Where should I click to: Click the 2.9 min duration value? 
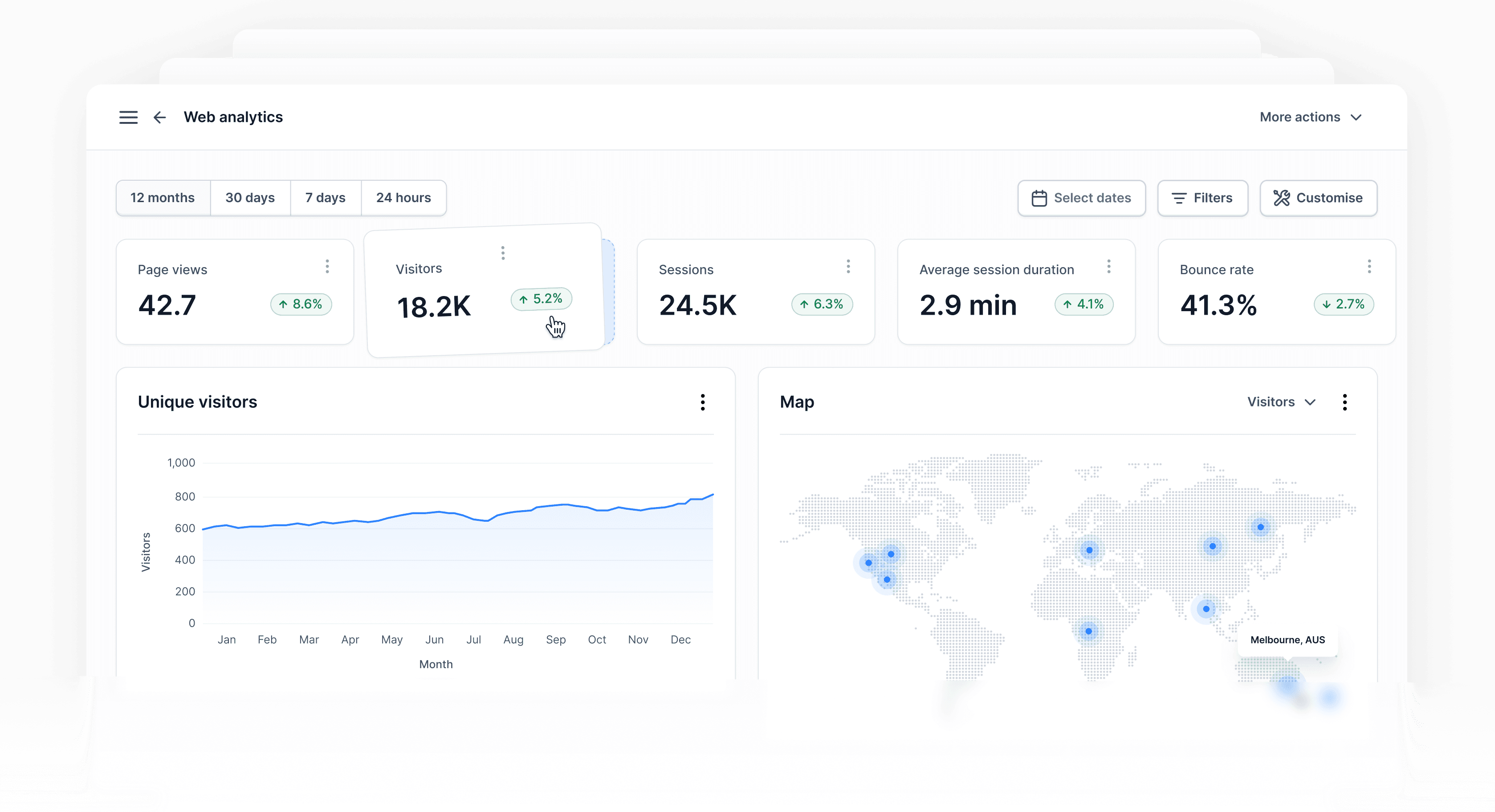(968, 305)
